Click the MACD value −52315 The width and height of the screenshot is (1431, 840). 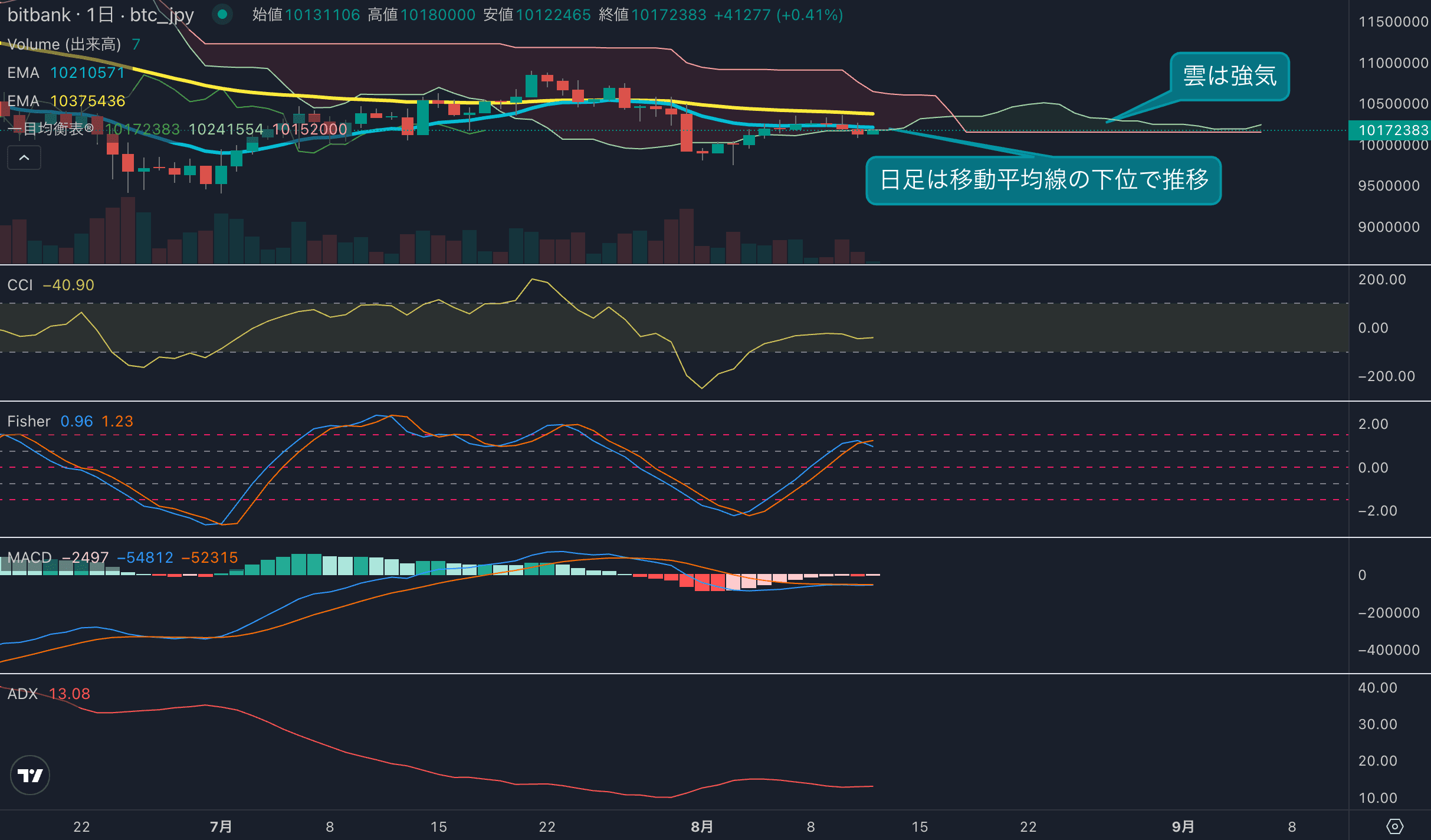tap(209, 557)
